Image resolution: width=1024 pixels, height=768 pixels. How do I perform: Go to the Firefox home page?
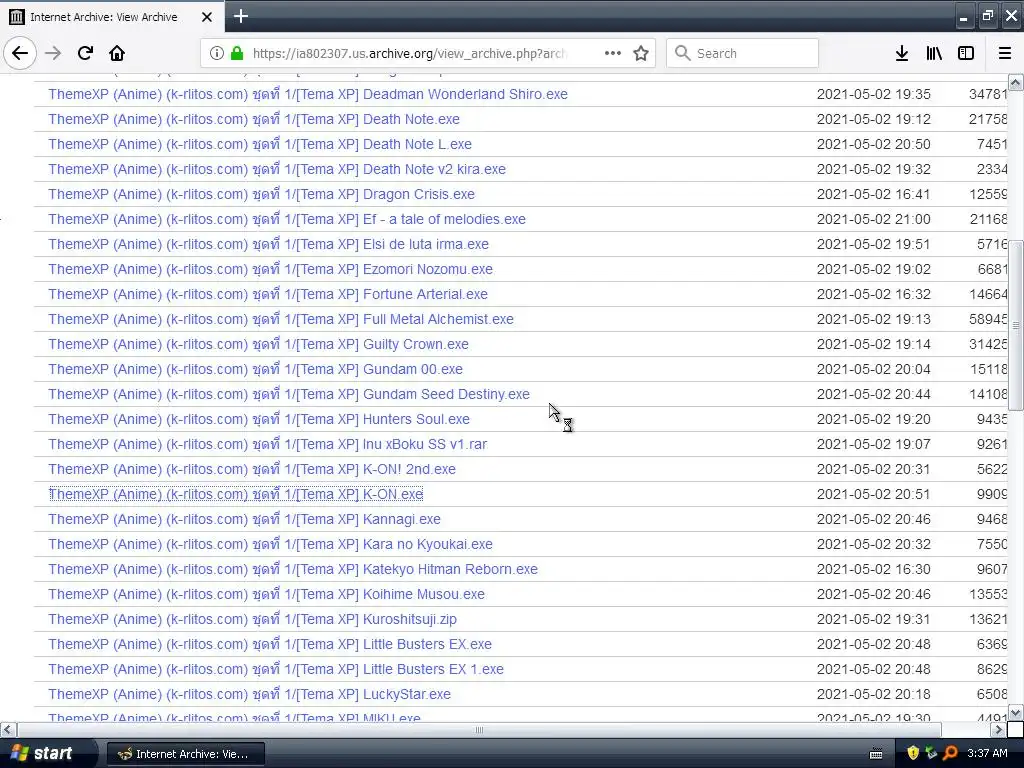point(117,53)
